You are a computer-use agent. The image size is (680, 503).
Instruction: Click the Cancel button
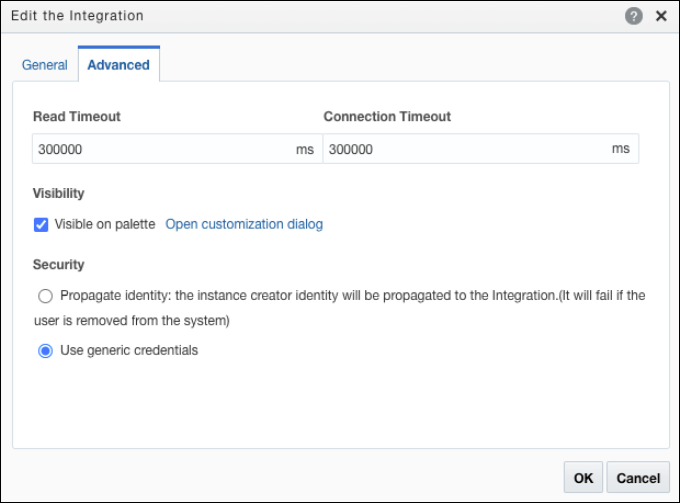pyautogui.click(x=638, y=478)
